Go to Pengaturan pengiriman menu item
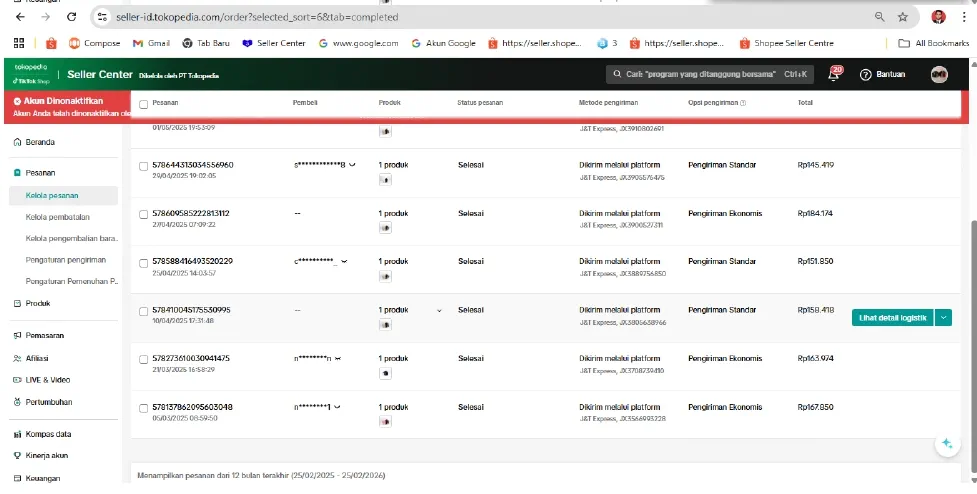The height and width of the screenshot is (494, 977). 65,259
